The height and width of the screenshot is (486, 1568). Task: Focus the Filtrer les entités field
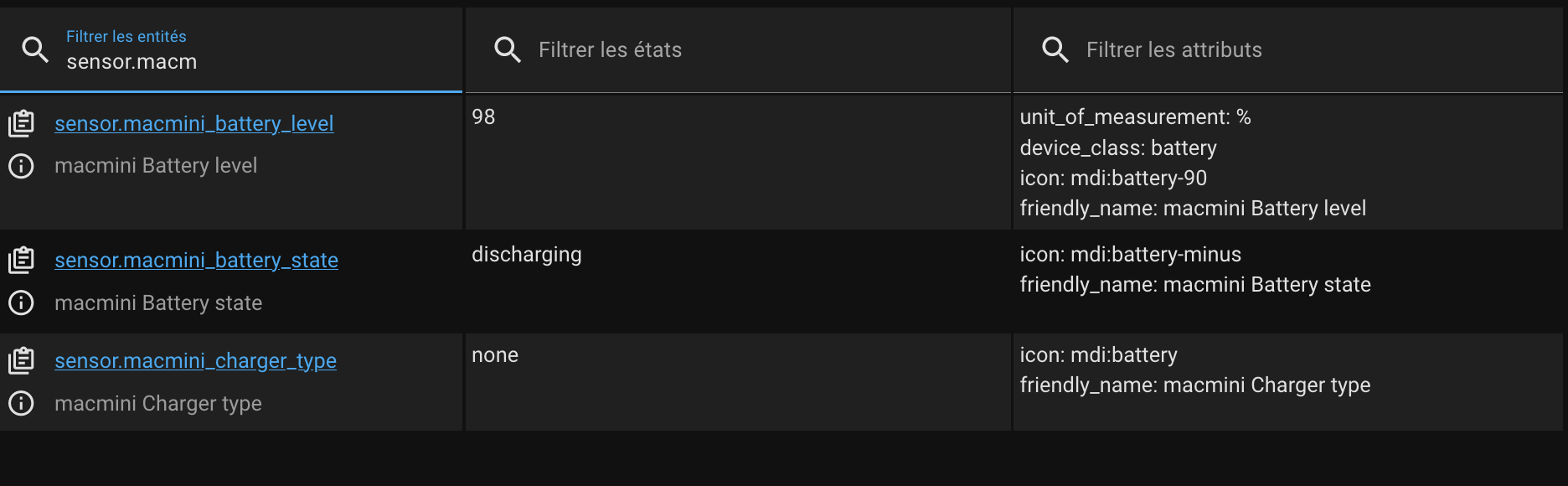coord(231,50)
